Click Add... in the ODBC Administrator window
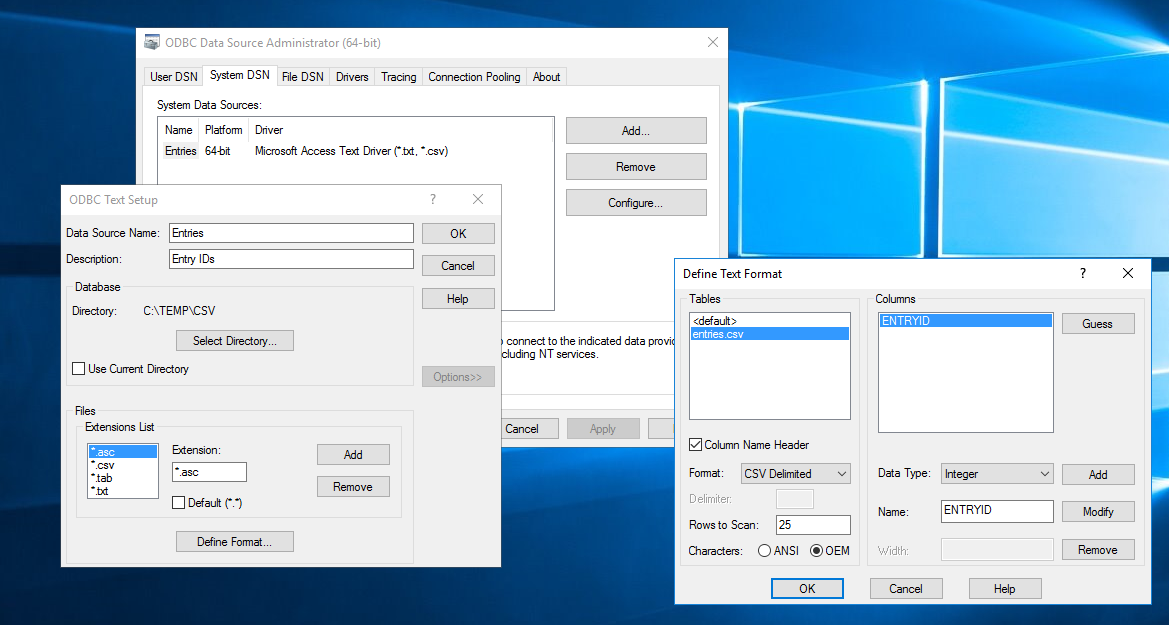Screen dimensions: 1169x625 pos(636,131)
